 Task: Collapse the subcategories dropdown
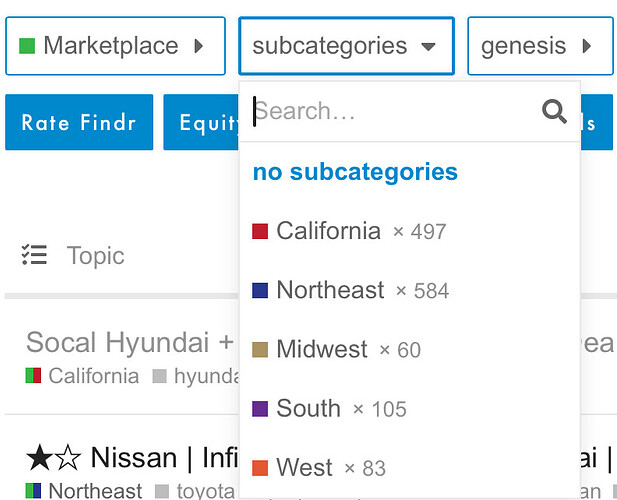point(346,46)
